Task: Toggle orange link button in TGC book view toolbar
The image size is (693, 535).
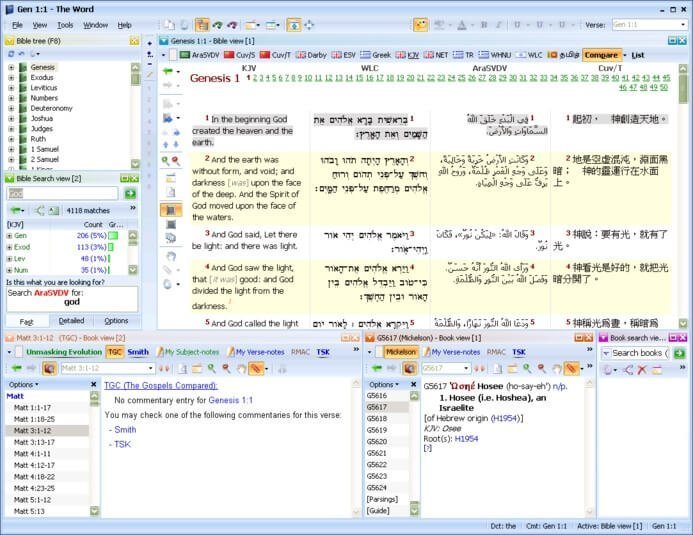Action: click(256, 368)
